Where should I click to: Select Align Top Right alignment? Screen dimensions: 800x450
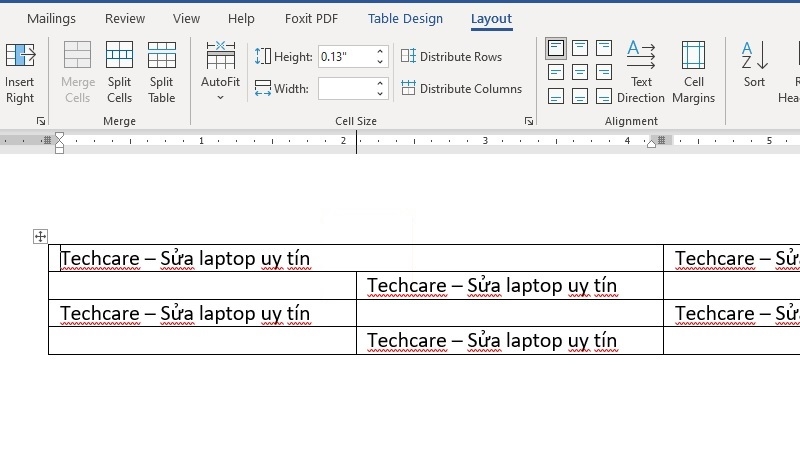click(x=604, y=48)
